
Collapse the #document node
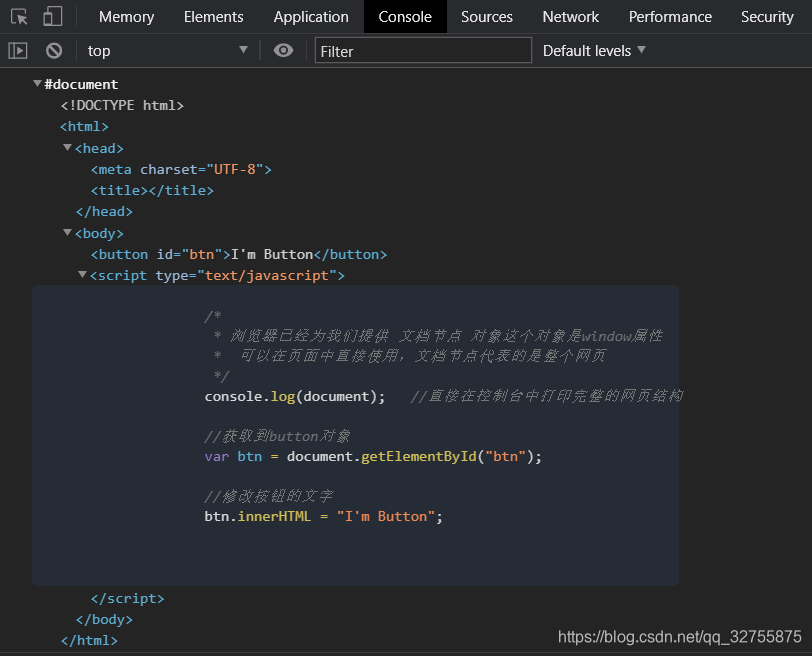click(x=37, y=83)
